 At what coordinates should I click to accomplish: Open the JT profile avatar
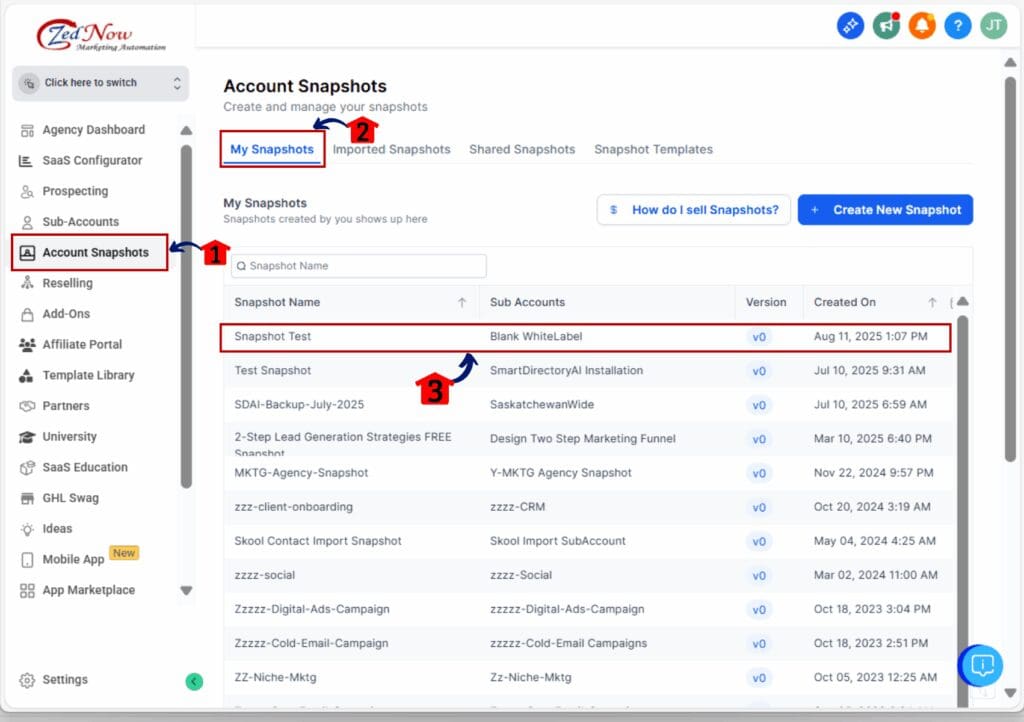(993, 25)
